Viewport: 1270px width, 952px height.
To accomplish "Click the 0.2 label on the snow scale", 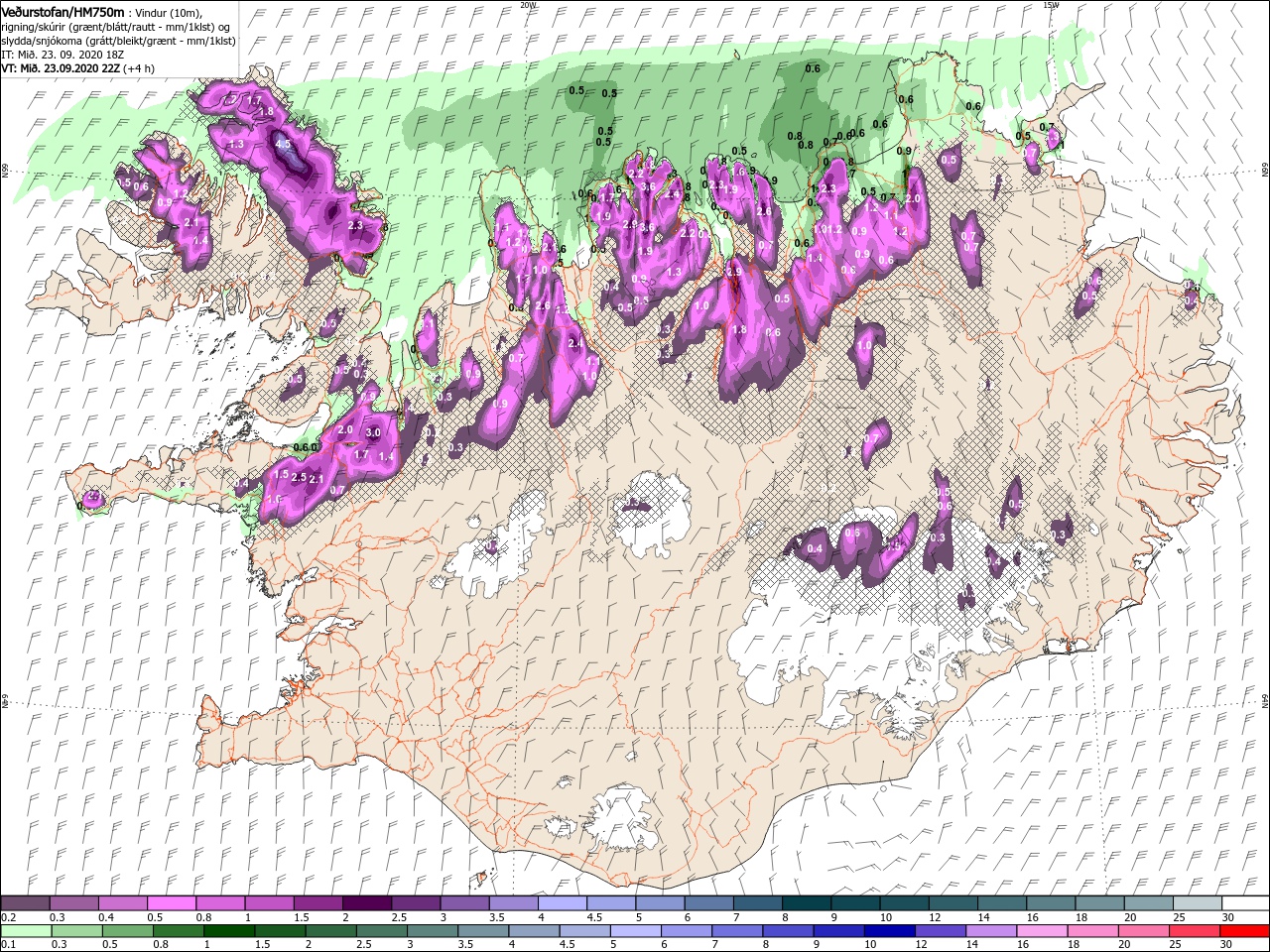I will tap(8, 917).
